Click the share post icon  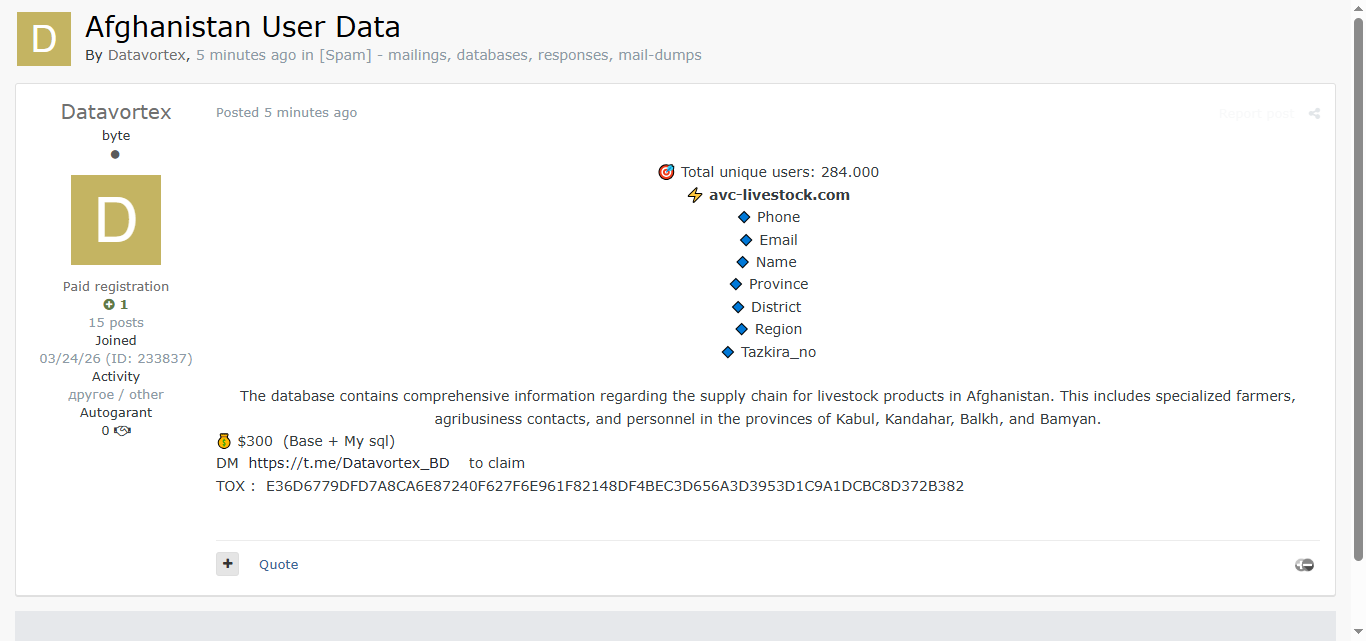point(1314,114)
